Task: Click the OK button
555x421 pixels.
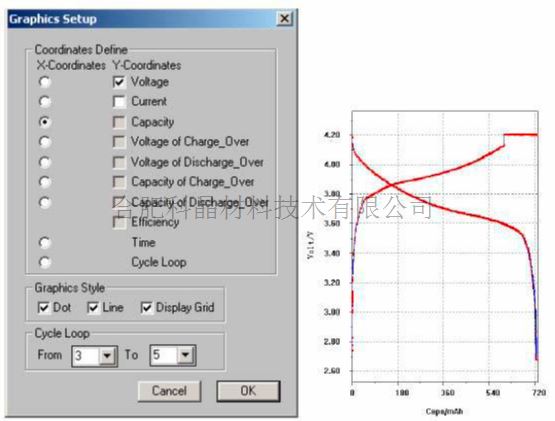Action: click(248, 391)
